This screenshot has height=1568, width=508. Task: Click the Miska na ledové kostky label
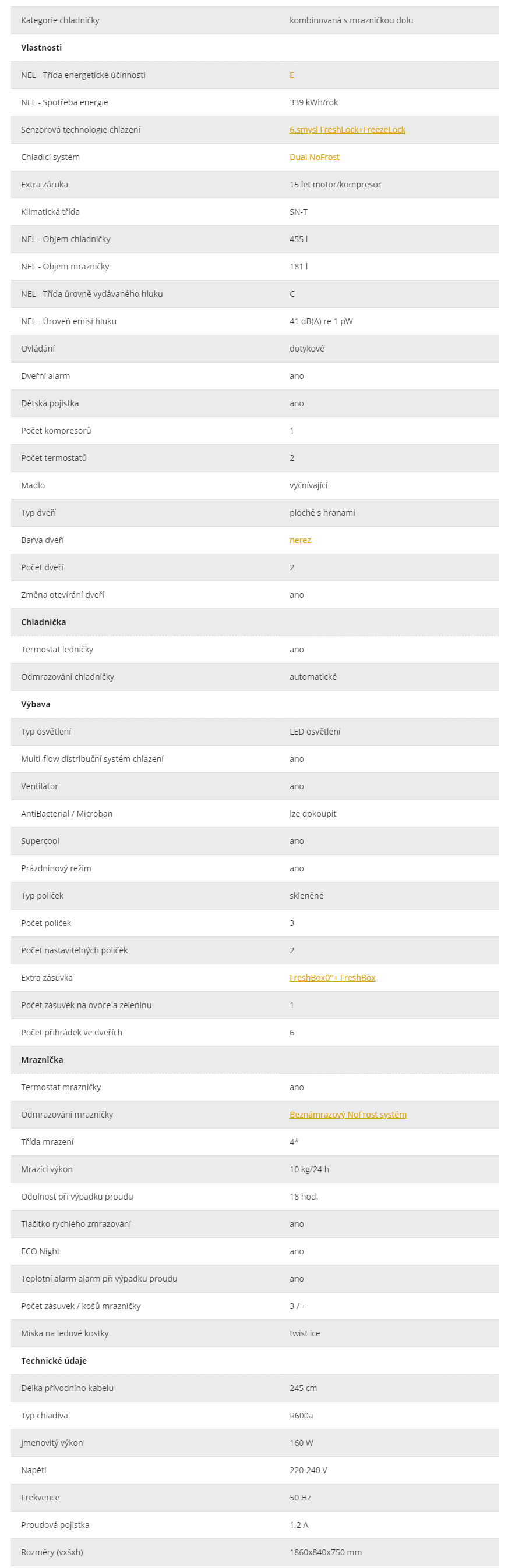(65, 1333)
